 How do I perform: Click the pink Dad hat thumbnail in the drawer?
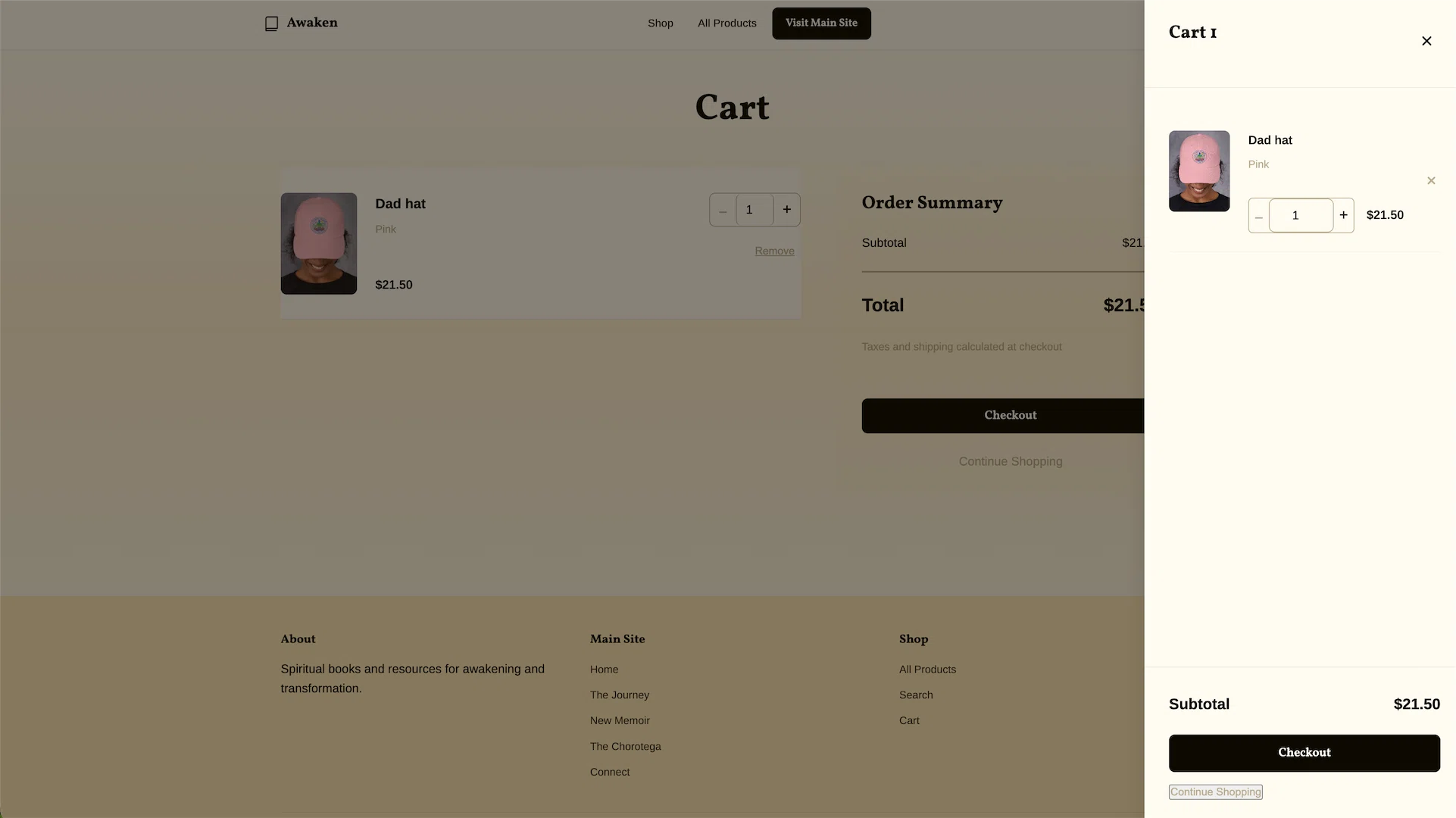point(1199,171)
